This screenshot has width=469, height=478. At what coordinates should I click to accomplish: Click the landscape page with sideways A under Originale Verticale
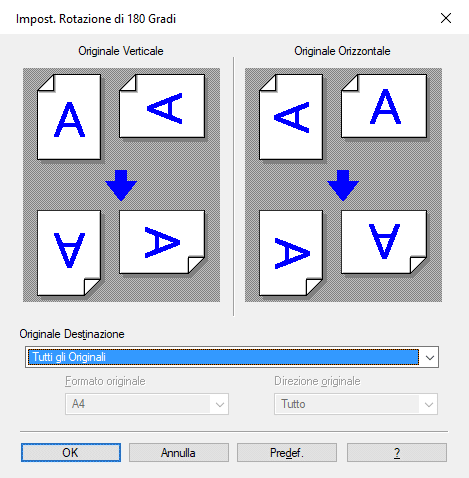pyautogui.click(x=162, y=106)
